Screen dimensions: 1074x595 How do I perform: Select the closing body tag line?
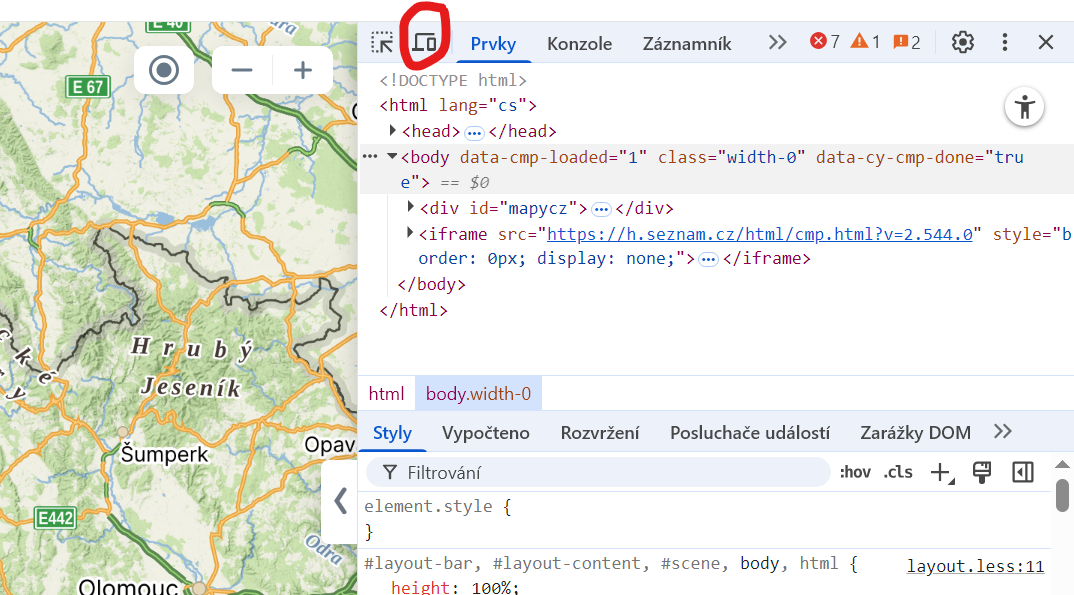(432, 284)
